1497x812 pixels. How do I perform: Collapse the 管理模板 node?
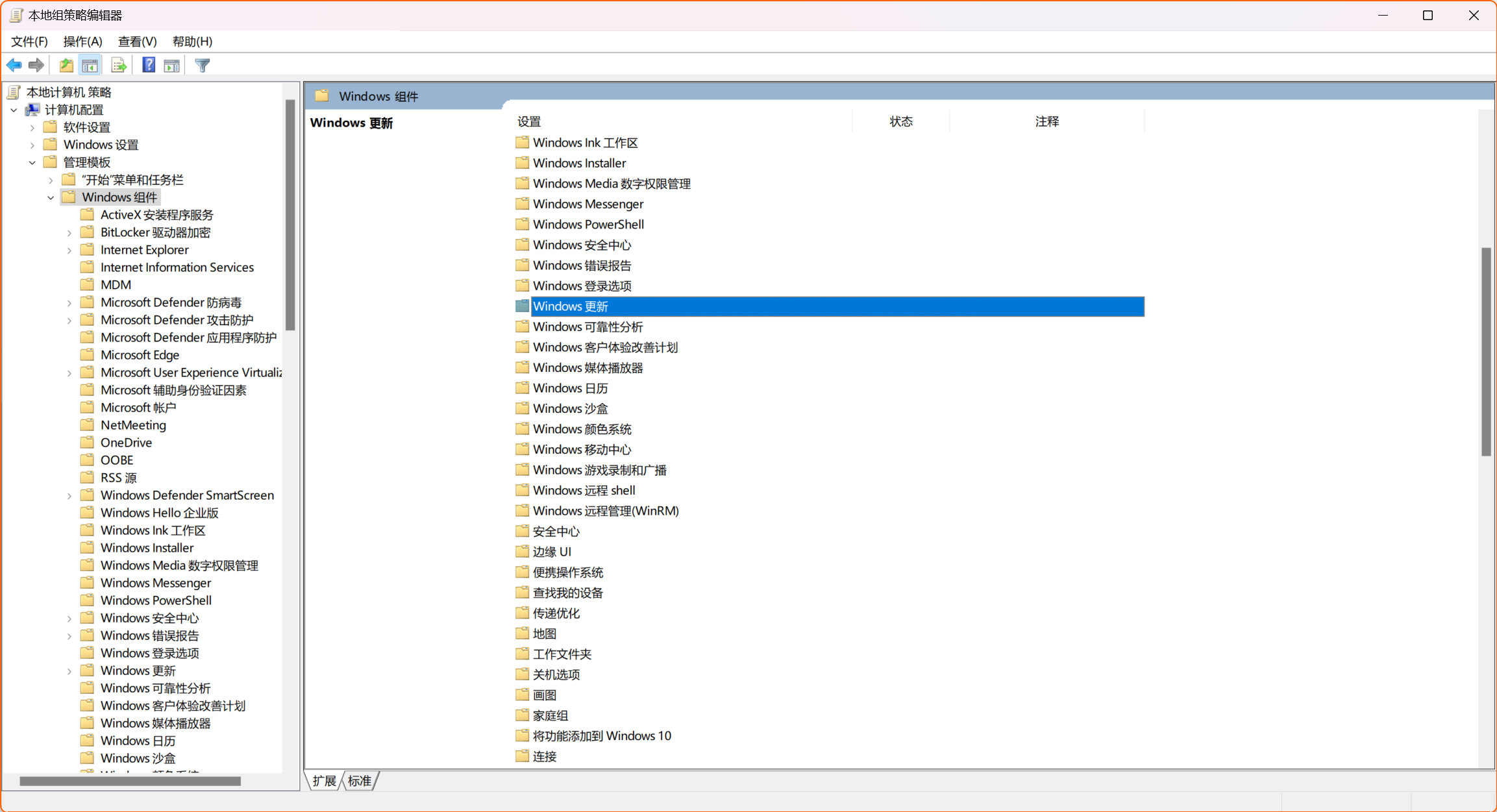pyautogui.click(x=32, y=162)
